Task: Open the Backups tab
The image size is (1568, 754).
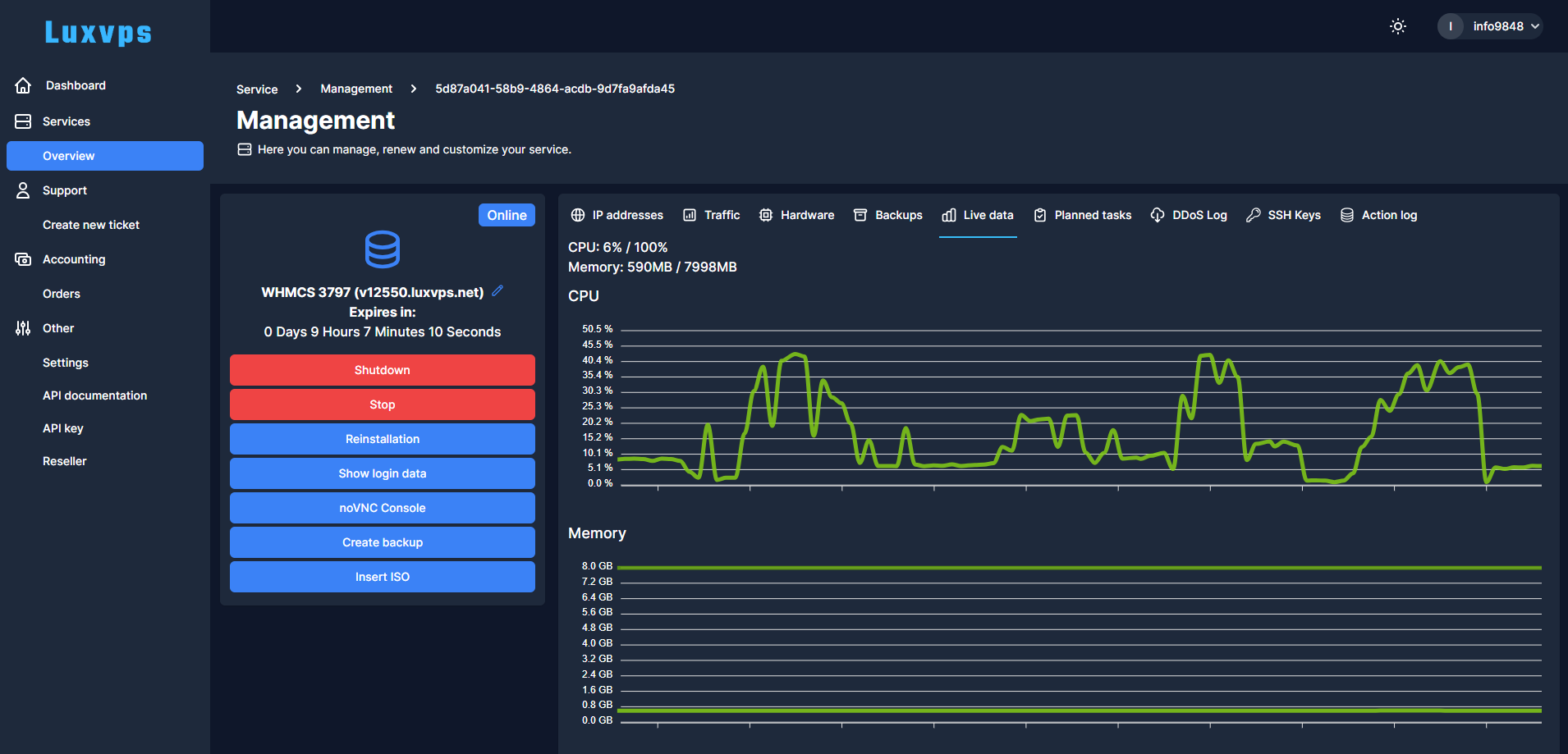Action: pos(888,215)
